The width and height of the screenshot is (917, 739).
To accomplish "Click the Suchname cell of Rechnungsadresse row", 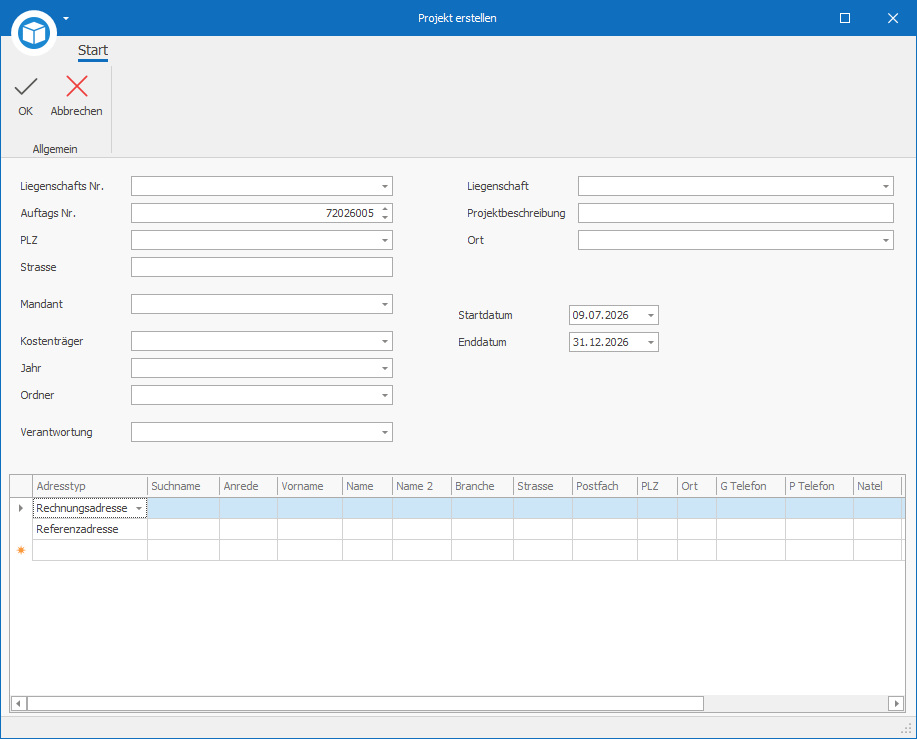I will [183, 509].
